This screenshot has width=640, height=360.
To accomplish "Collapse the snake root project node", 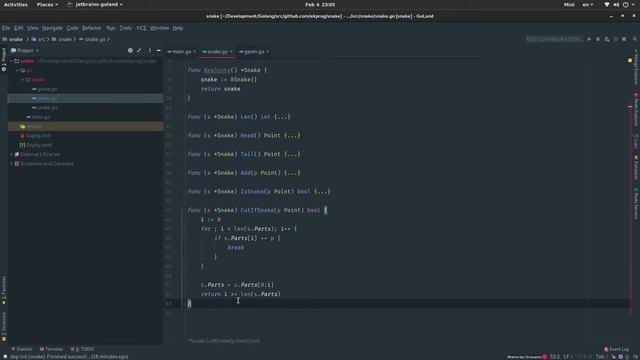I will pyautogui.click(x=11, y=61).
